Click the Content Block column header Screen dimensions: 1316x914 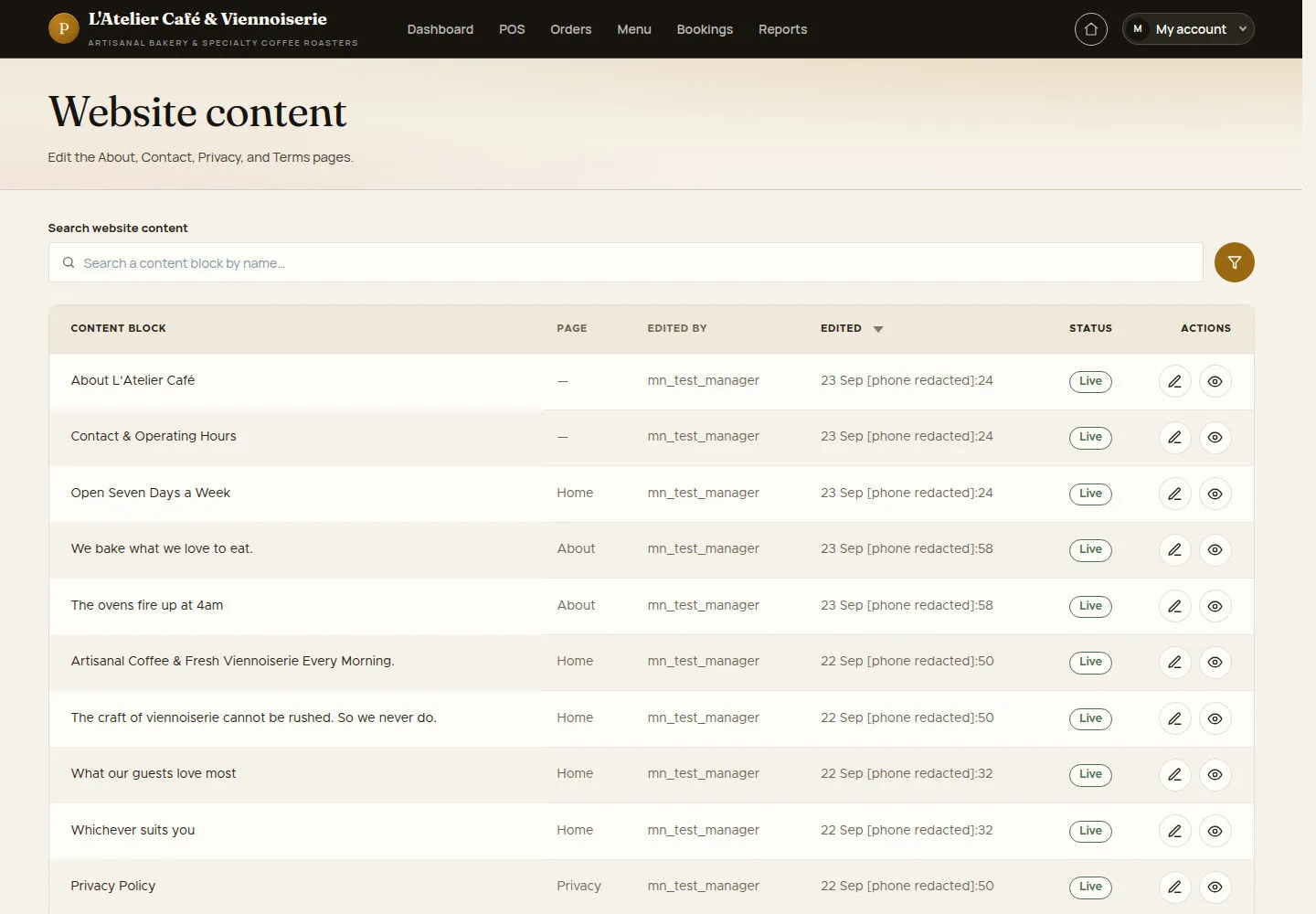click(119, 328)
